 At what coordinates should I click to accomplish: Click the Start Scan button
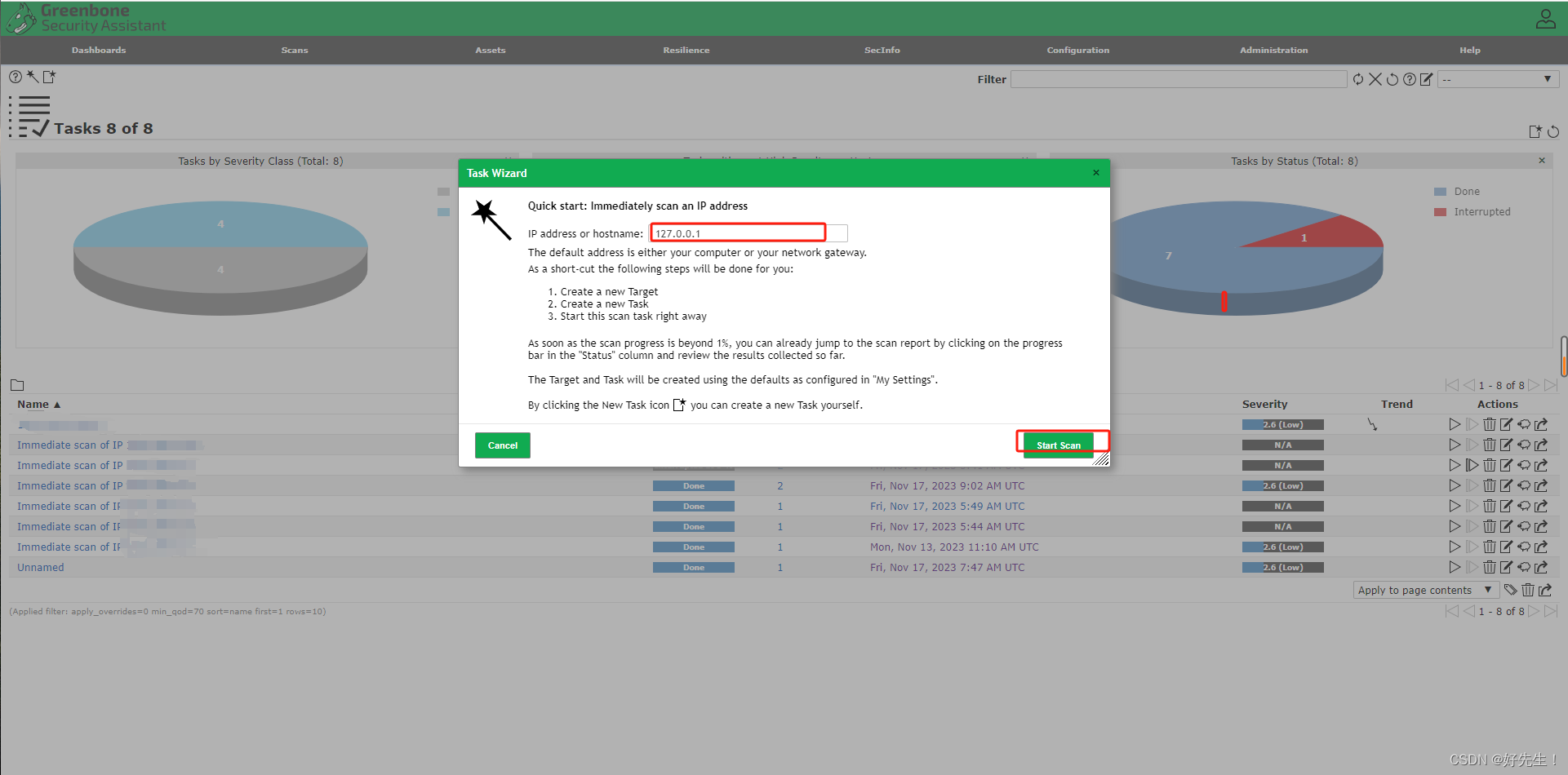tap(1059, 445)
